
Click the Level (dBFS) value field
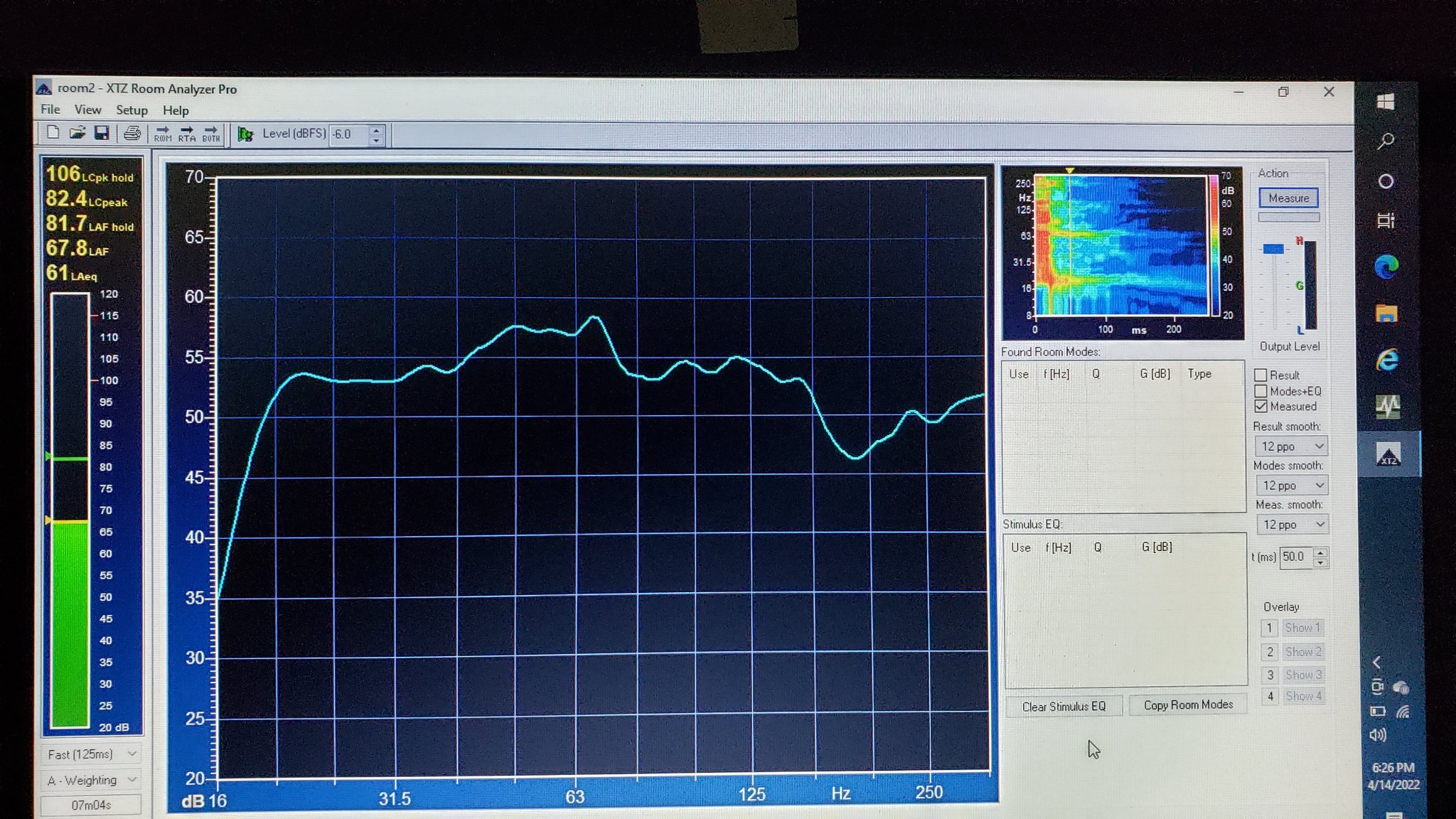(x=348, y=134)
